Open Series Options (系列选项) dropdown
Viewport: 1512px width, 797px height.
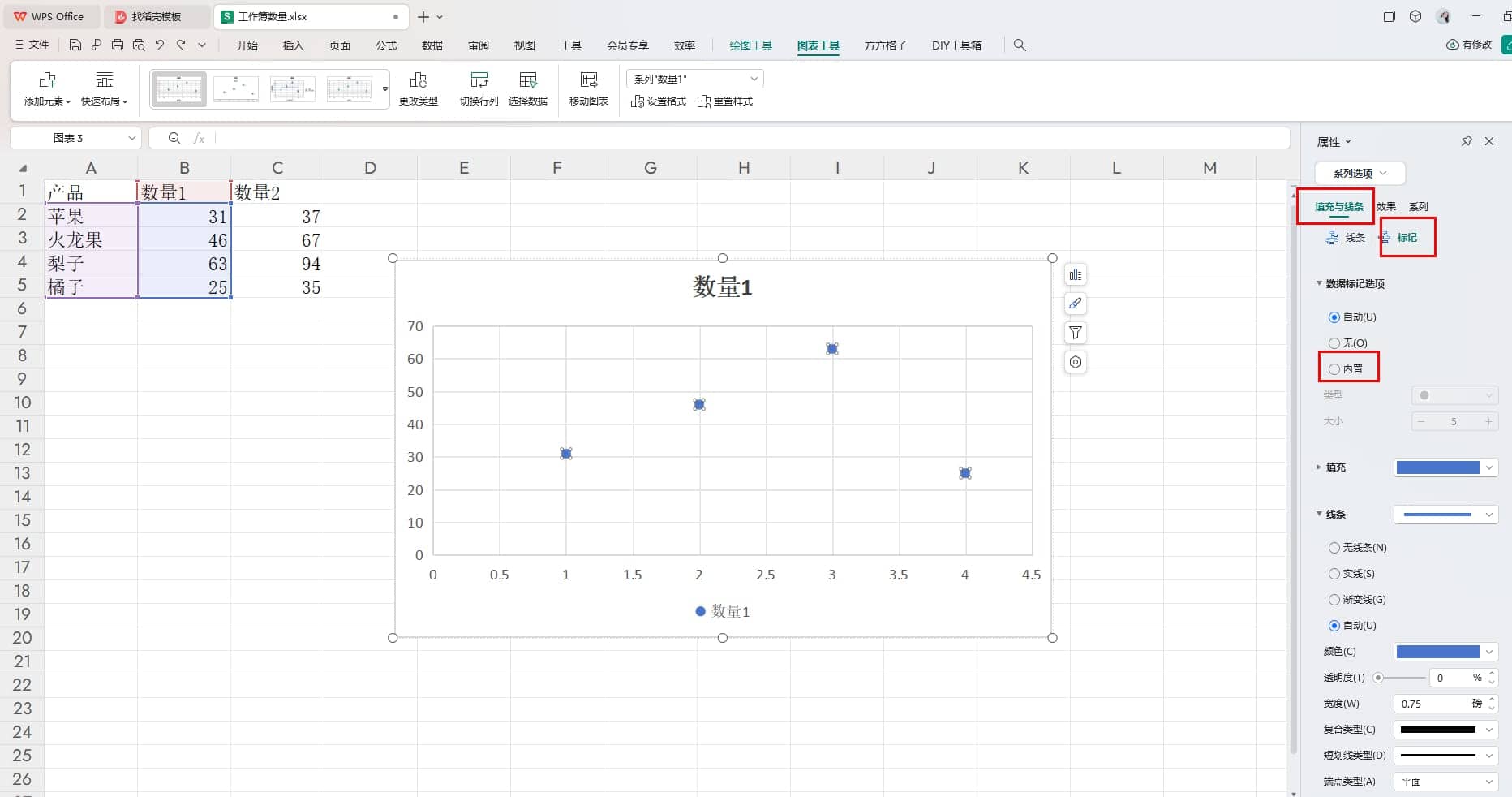(1360, 173)
